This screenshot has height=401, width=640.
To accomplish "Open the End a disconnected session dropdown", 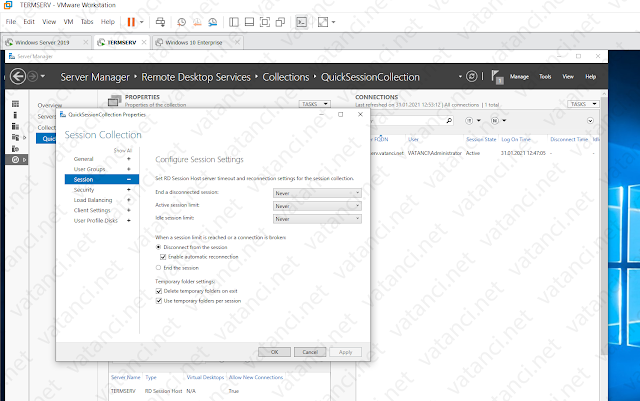I will click(317, 193).
